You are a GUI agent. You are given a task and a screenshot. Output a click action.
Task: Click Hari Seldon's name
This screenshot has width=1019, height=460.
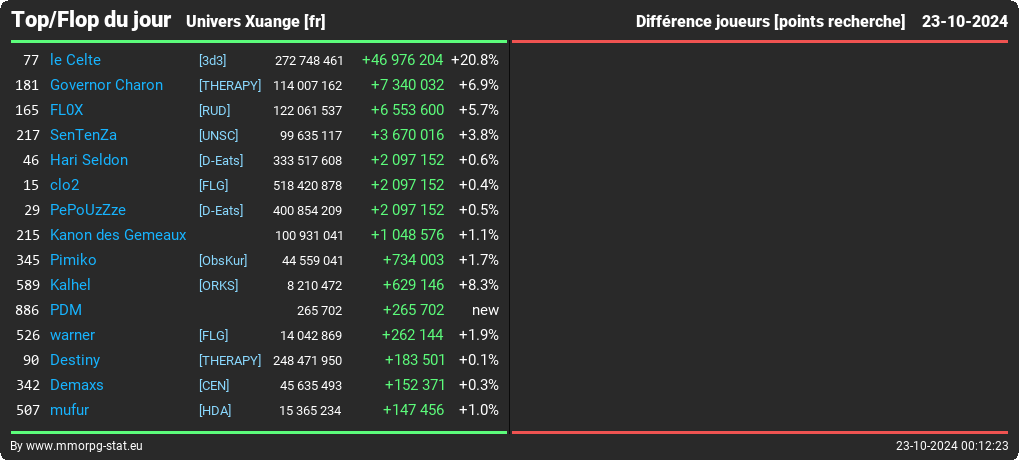point(89,160)
